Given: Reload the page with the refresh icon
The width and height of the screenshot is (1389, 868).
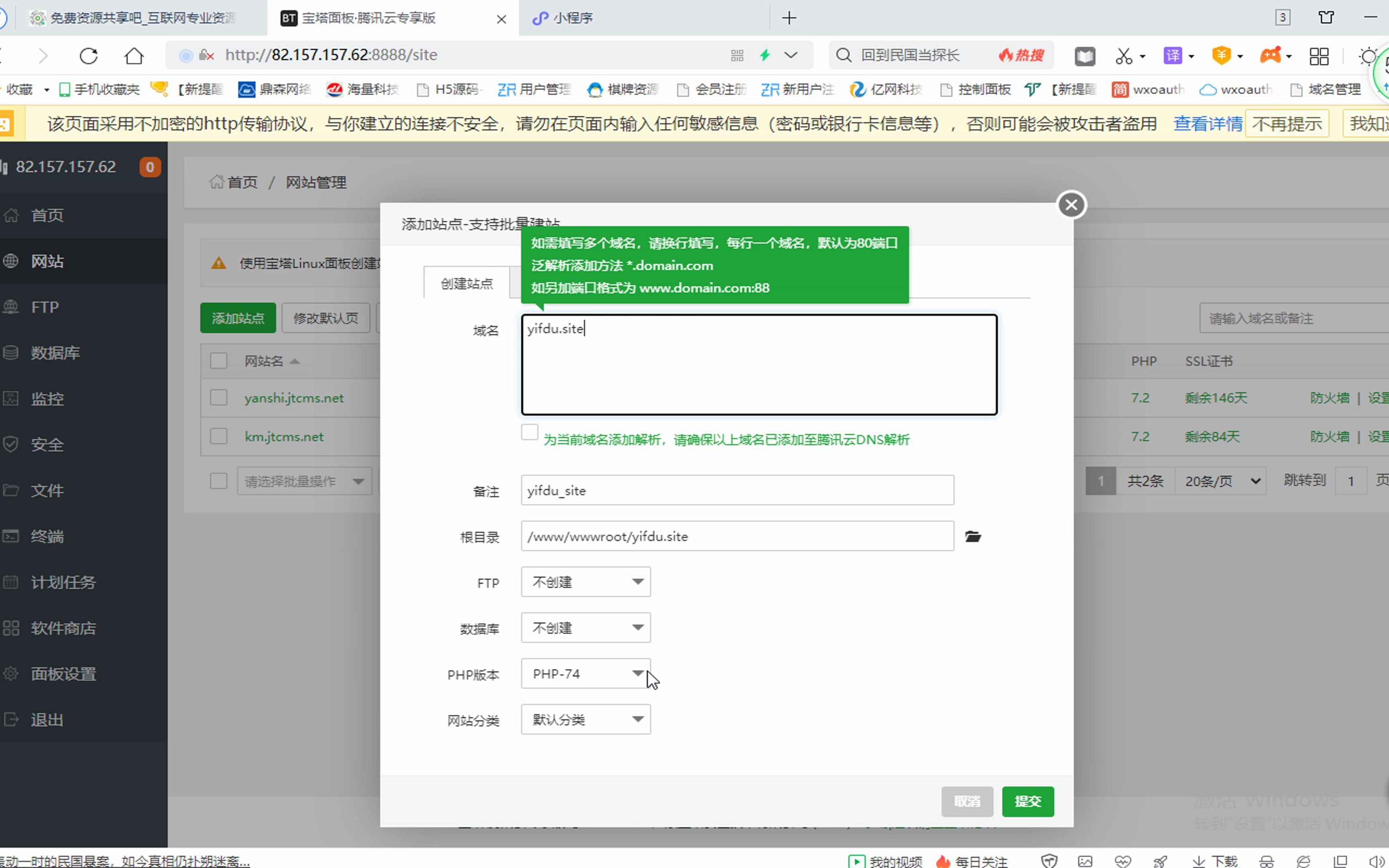Looking at the screenshot, I should (88, 56).
